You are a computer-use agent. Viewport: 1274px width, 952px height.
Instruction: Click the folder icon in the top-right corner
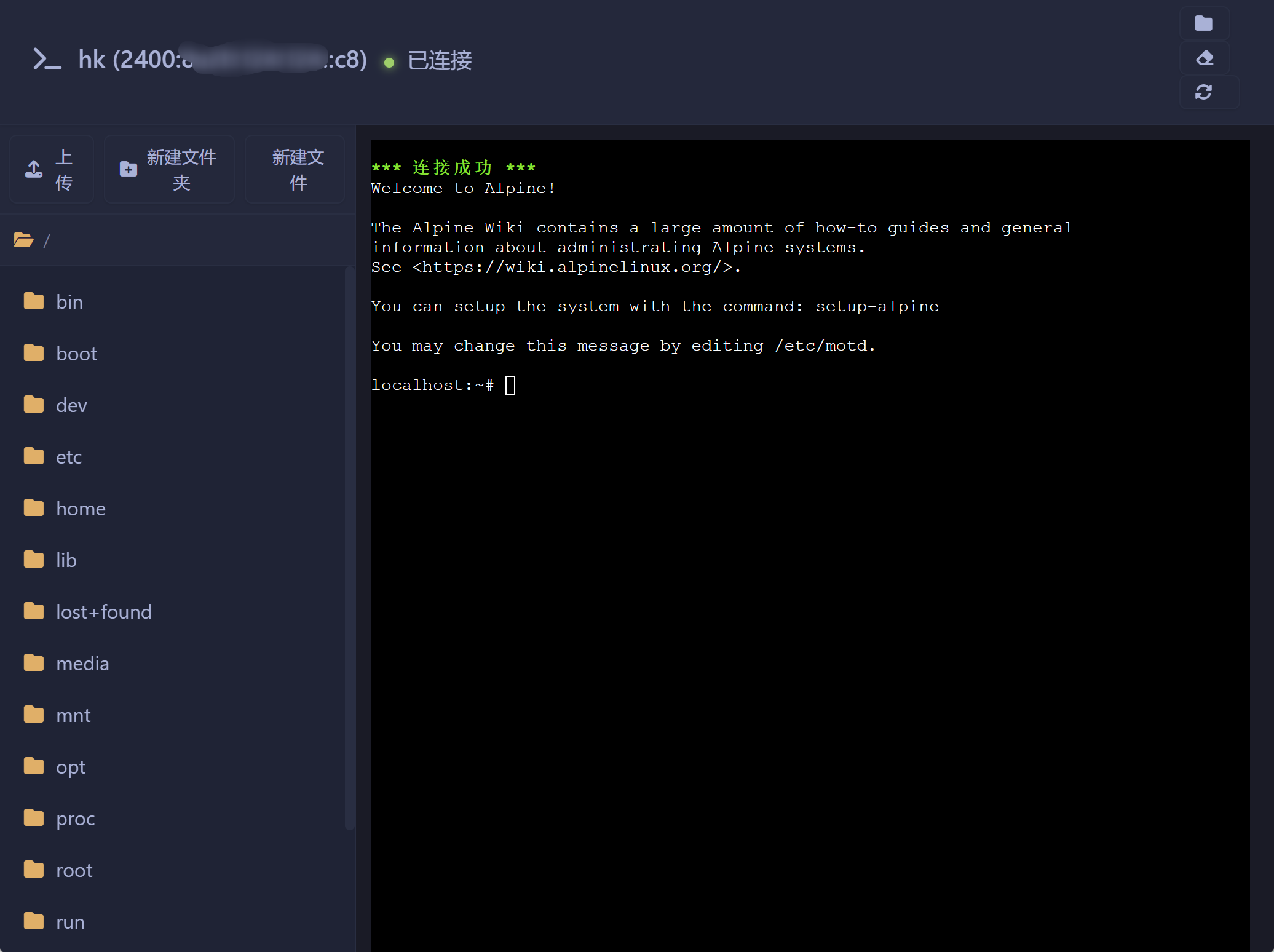coord(1203,23)
